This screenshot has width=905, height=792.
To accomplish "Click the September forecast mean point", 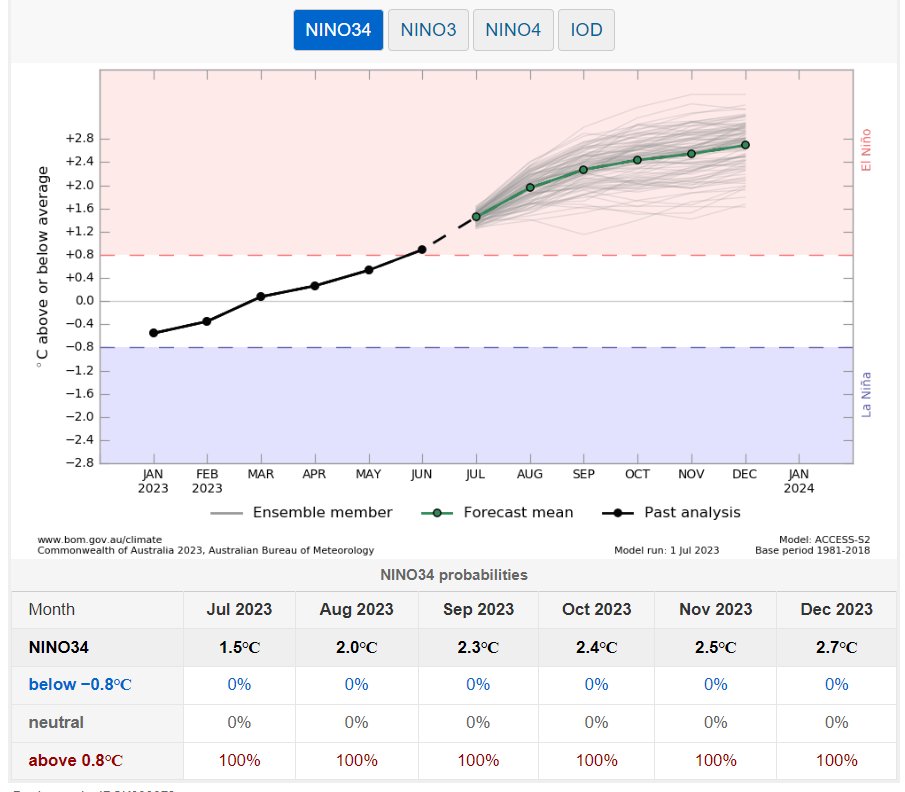I will click(584, 170).
